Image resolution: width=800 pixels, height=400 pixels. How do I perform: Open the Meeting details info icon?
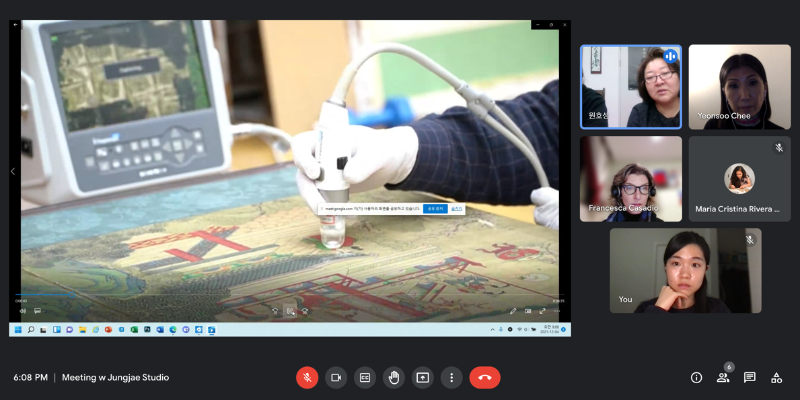[696, 378]
